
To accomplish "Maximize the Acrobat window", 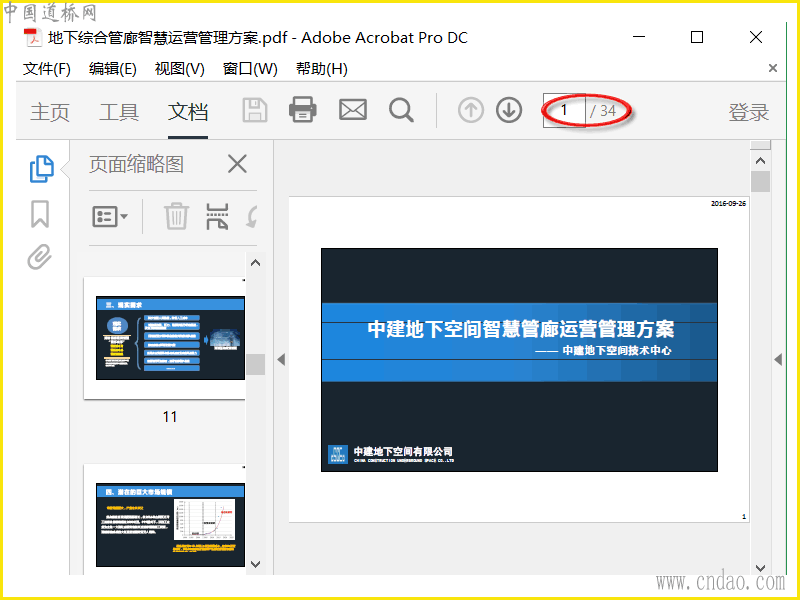I will [697, 37].
